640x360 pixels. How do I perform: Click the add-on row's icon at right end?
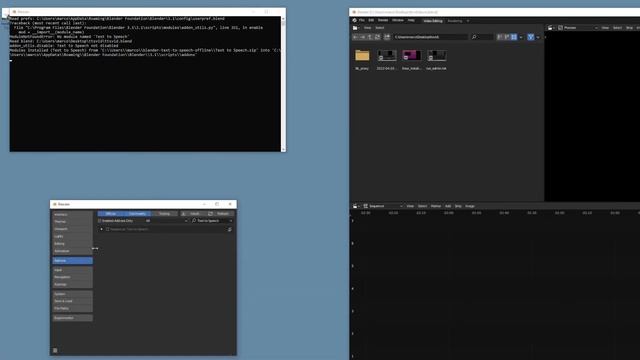pos(229,229)
